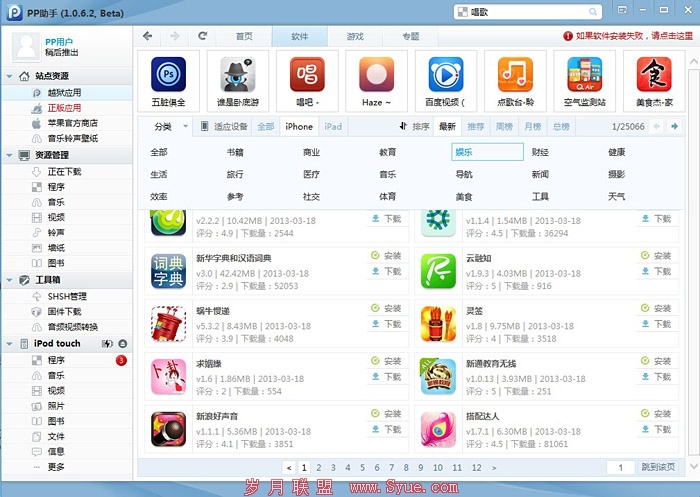Screen dimensions: 700x497
Task: Install 灵签 with 安装 button
Action: tap(656, 308)
